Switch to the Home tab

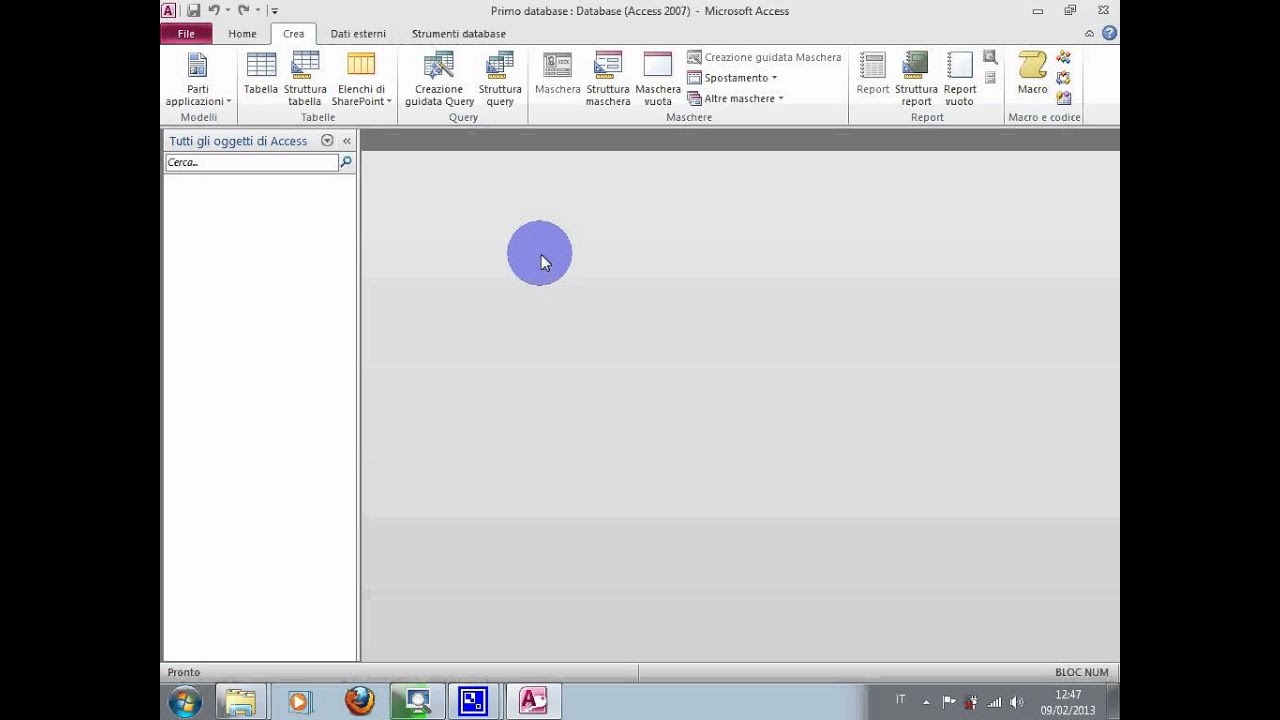(242, 34)
